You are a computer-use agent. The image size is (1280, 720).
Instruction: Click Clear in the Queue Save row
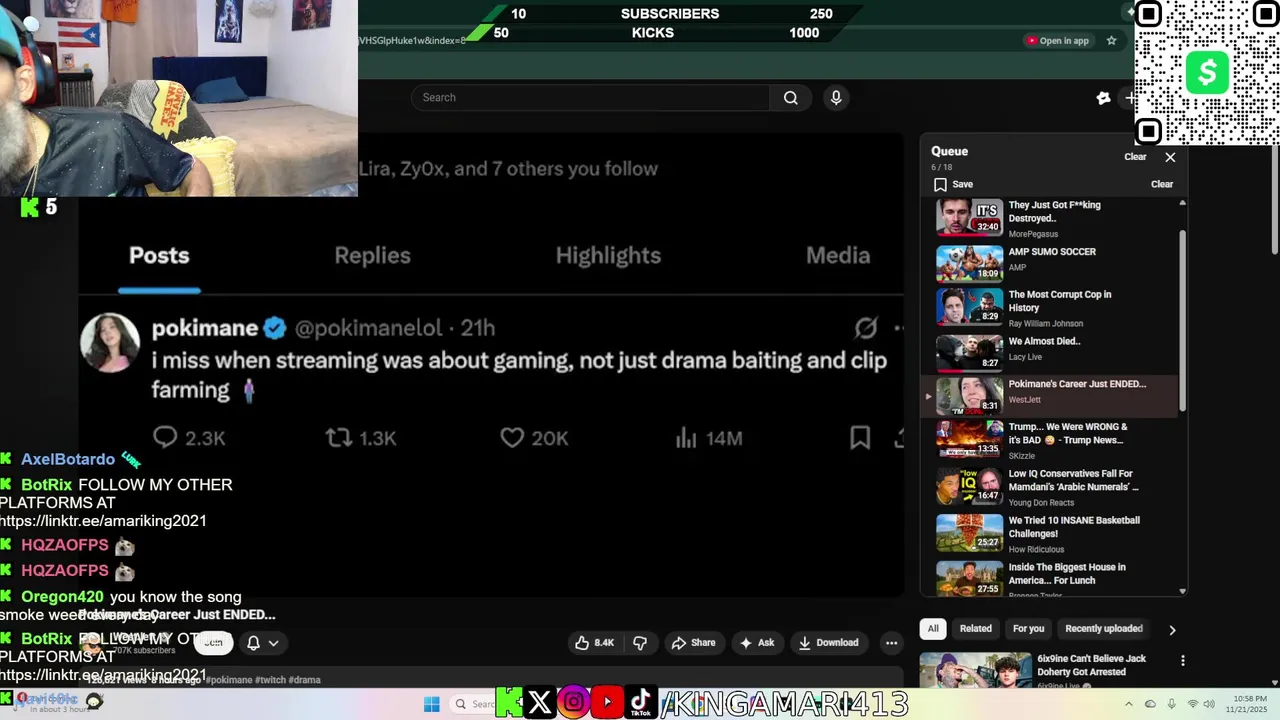point(1162,184)
